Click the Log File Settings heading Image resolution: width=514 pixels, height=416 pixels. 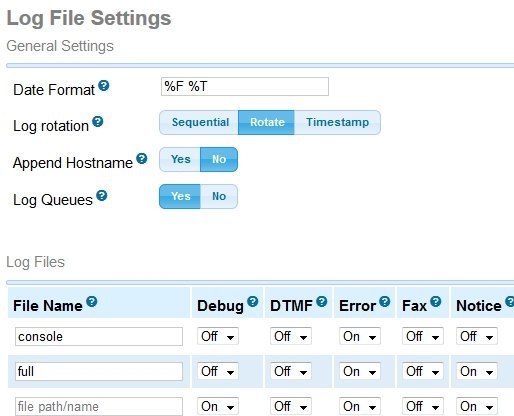point(89,18)
